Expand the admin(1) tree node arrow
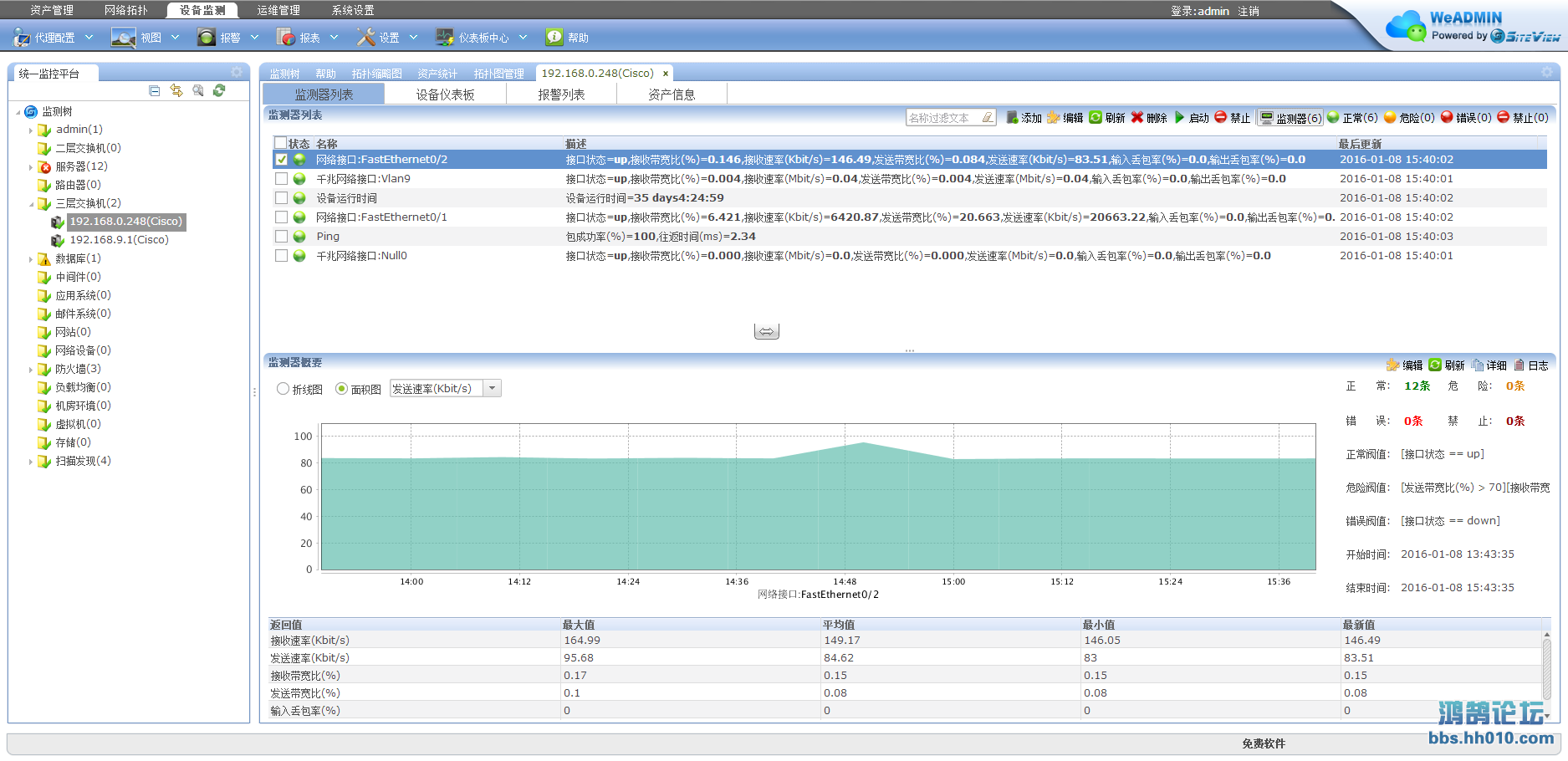Viewport: 1568px width, 761px height. [31, 130]
